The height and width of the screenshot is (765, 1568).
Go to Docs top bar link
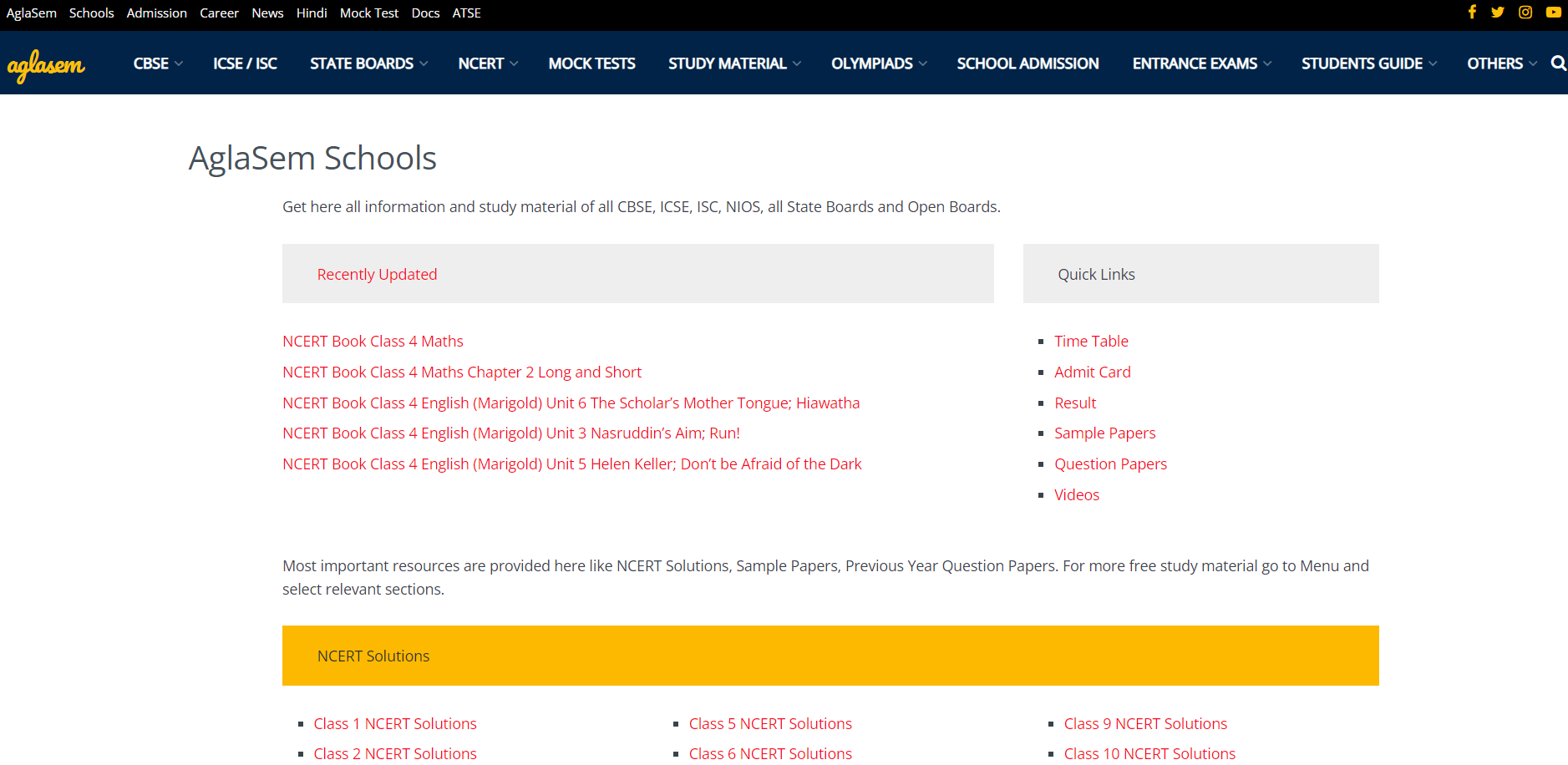[x=425, y=13]
